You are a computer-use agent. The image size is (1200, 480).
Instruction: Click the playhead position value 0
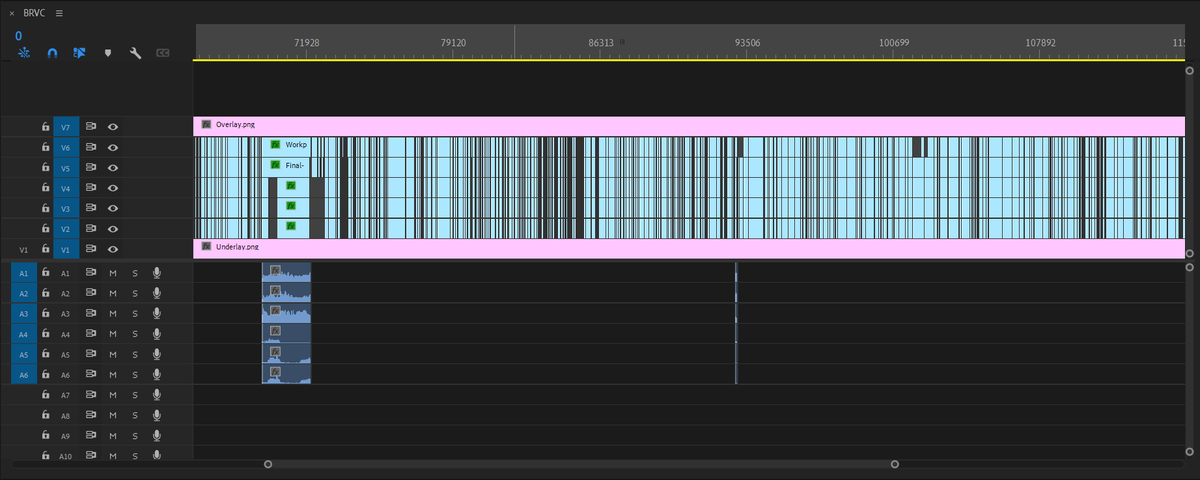click(18, 35)
